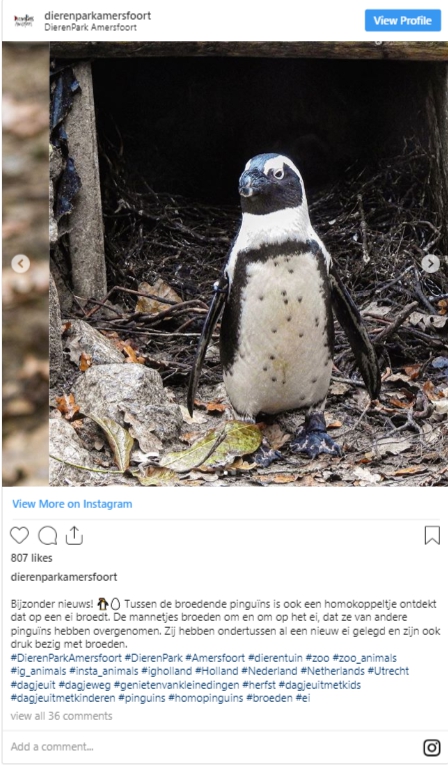Click the Instagram logo icon at bottom

(431, 747)
